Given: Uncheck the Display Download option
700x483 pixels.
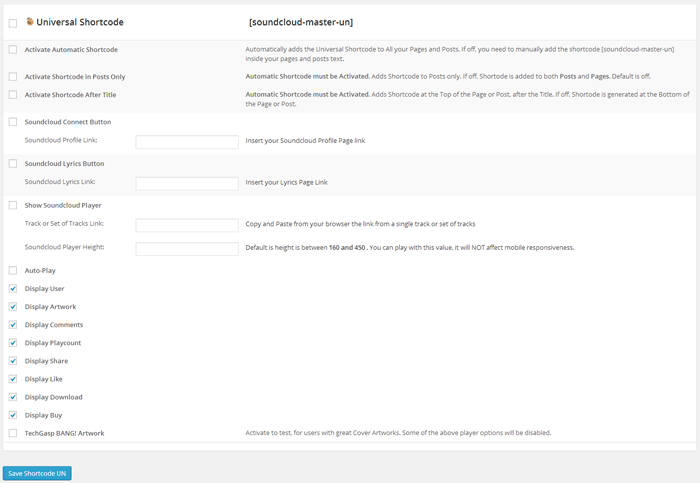Looking at the screenshot, I should tap(13, 397).
